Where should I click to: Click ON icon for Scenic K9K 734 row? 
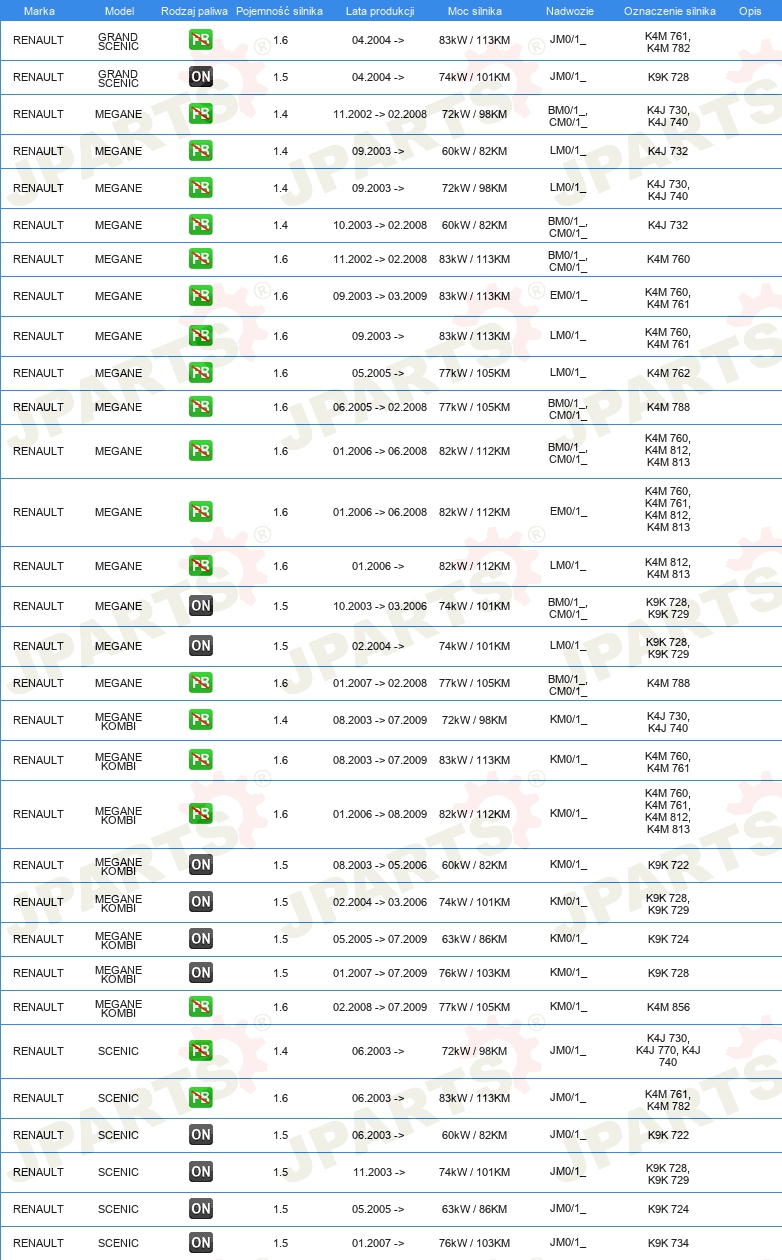point(200,1243)
